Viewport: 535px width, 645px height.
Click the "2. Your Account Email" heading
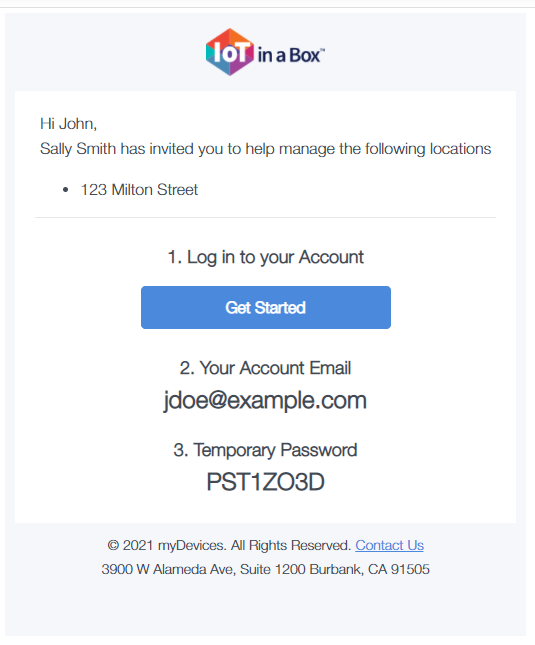click(265, 368)
